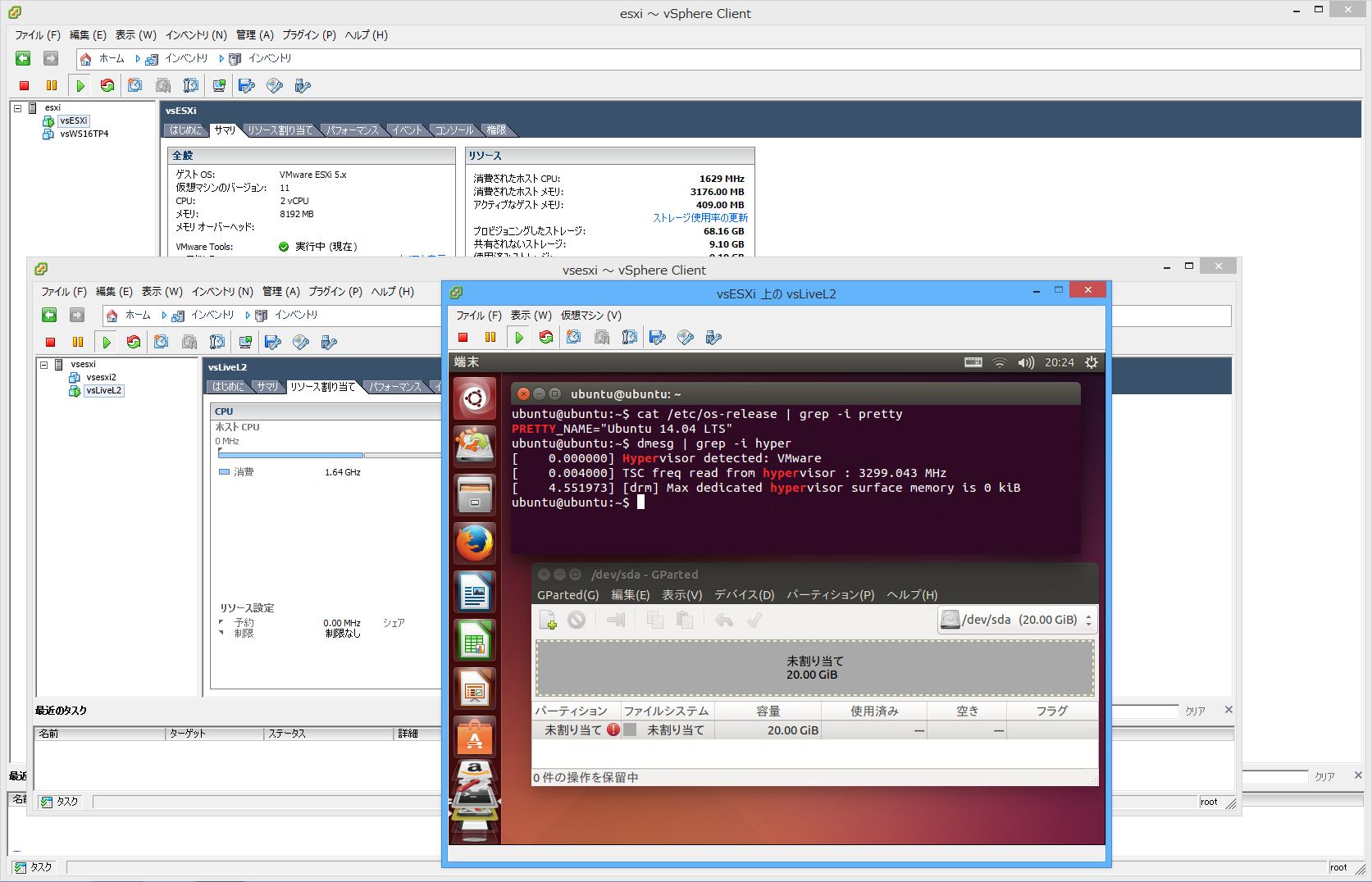
Task: Open the /dev/sda device selector in GParted
Action: click(x=1017, y=620)
